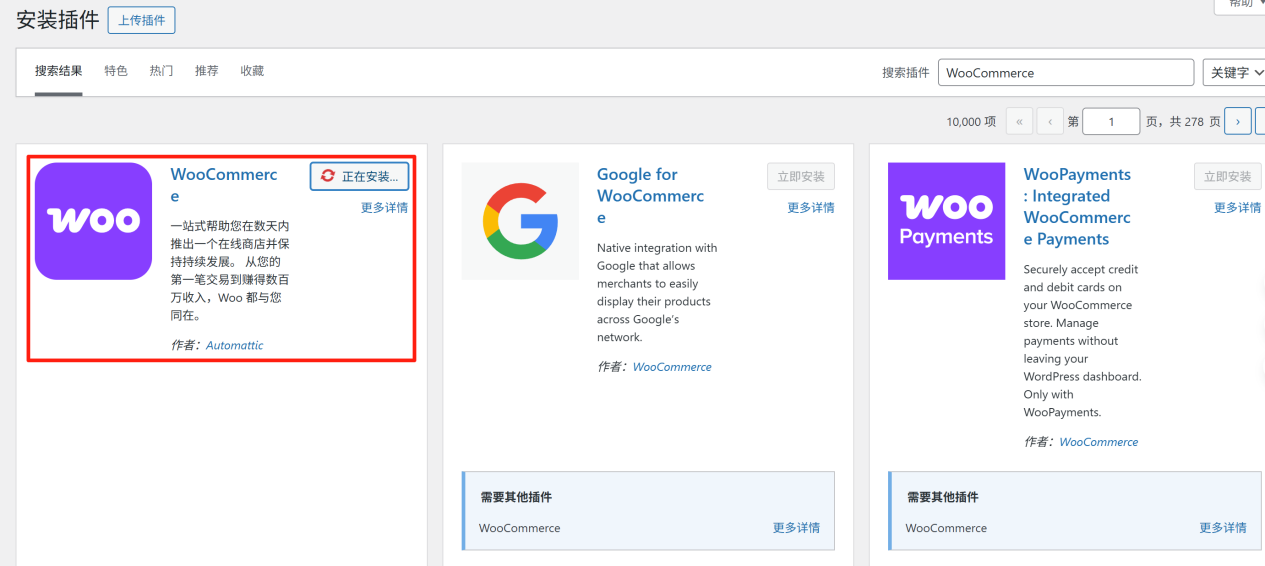Click the 需要其他插件 heading on Google card
Screen dimensions: 1265x566
[516, 497]
